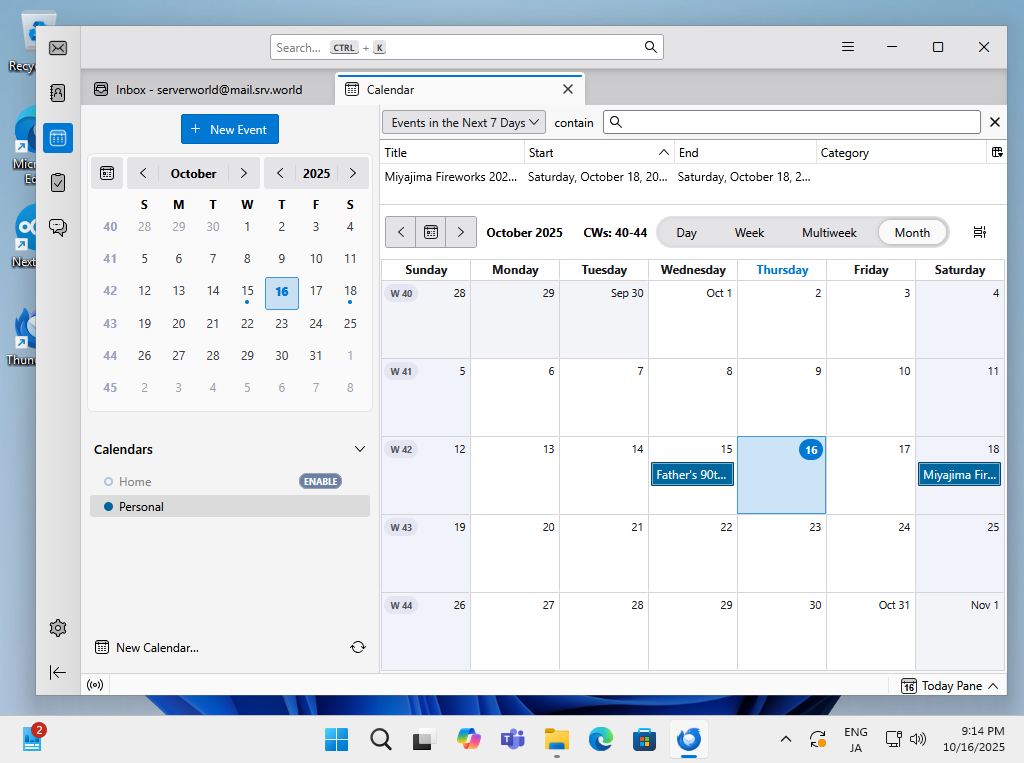Viewport: 1024px width, 763px height.
Task: Open the Mail space icon in sidebar
Action: coord(58,48)
